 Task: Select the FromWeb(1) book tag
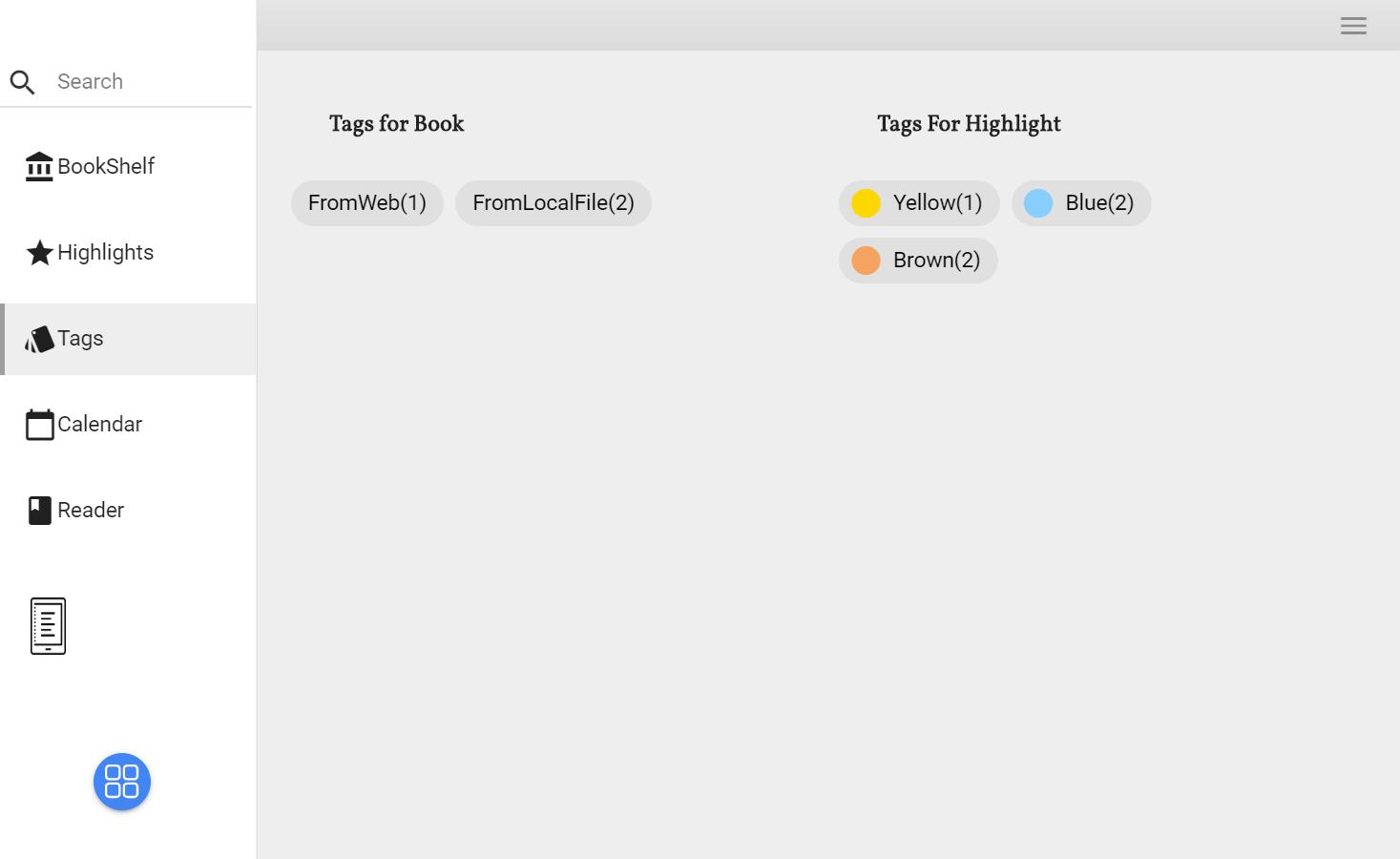[367, 203]
